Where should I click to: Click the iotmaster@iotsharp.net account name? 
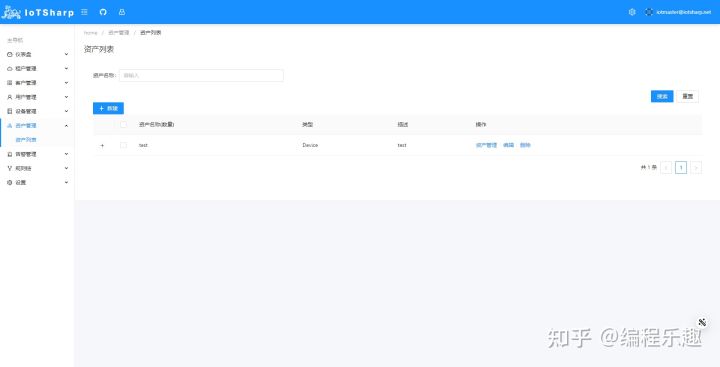683,12
